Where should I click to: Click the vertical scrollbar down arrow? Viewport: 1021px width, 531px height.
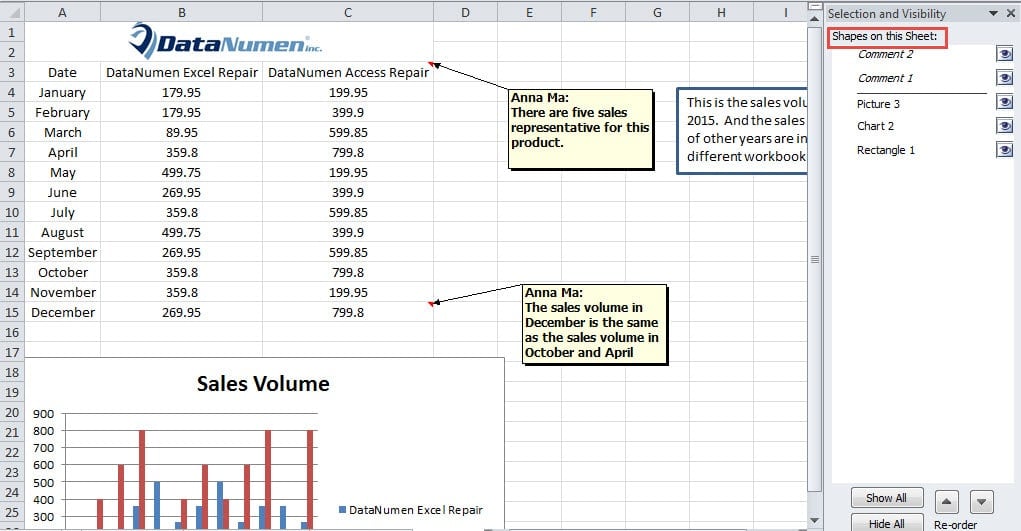(815, 520)
